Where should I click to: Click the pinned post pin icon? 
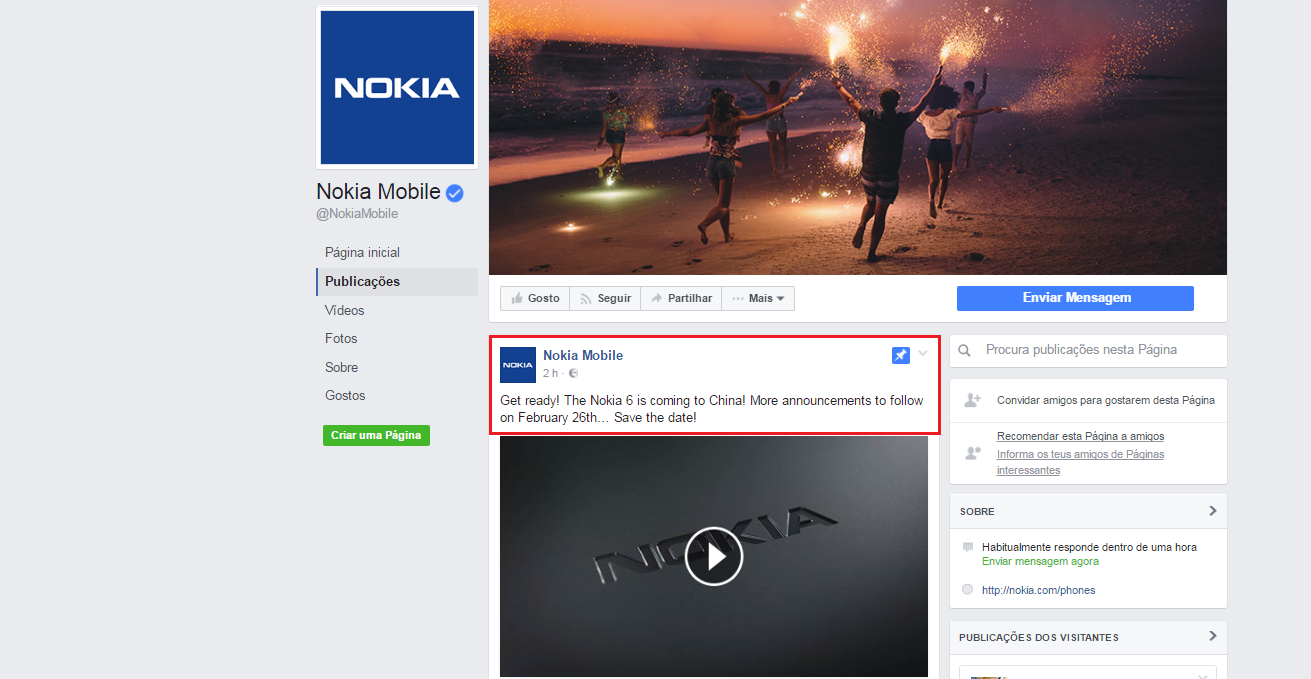click(901, 355)
